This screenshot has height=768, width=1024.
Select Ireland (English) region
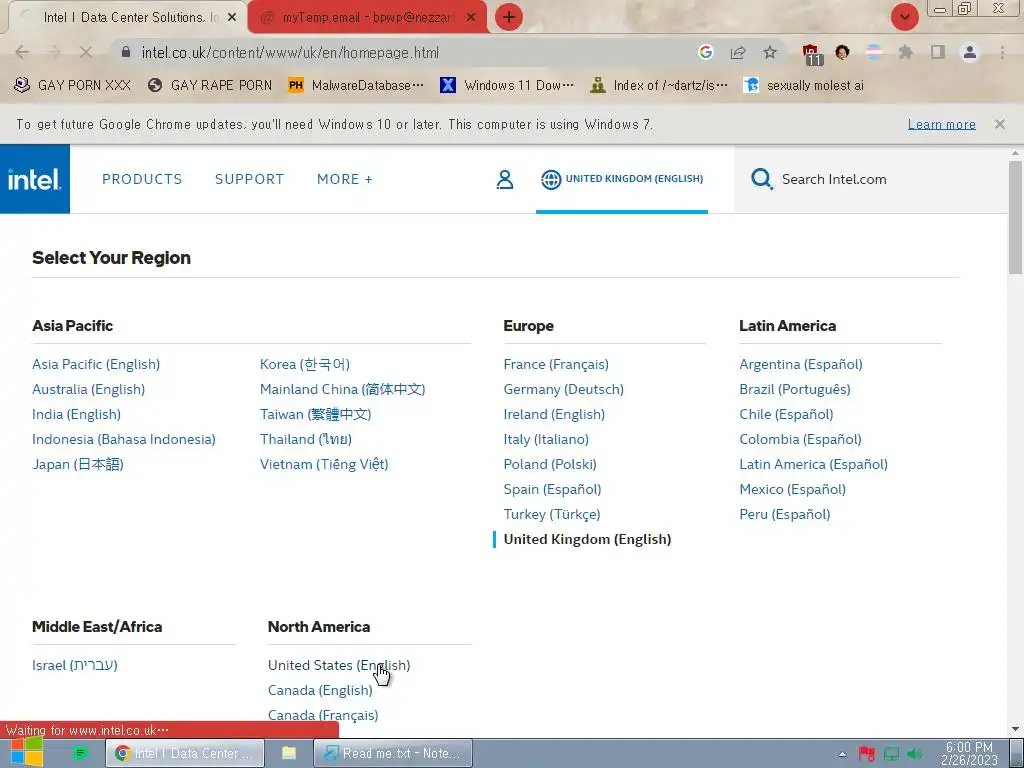(554, 414)
